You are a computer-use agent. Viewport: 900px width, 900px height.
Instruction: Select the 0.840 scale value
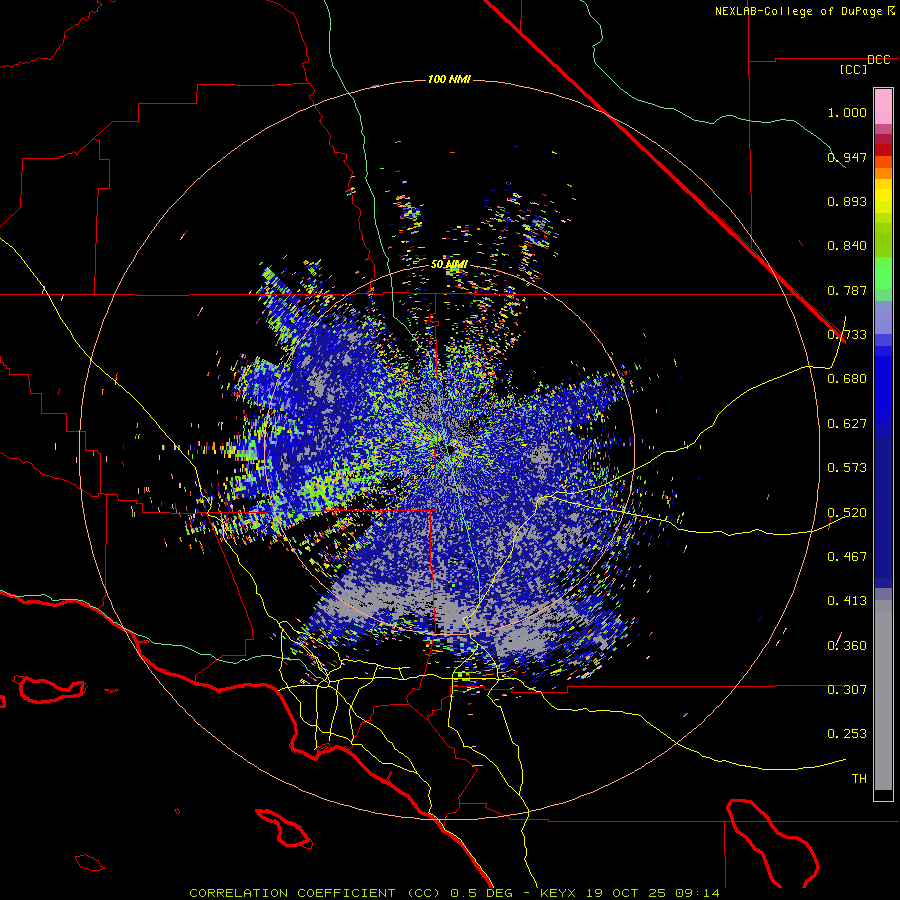[x=847, y=246]
